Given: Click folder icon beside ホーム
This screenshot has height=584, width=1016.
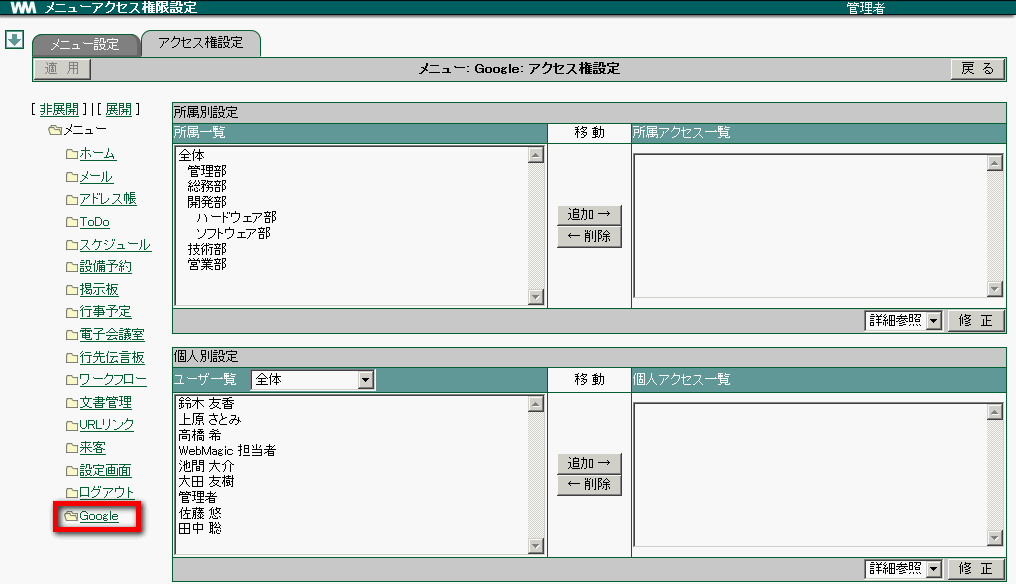Looking at the screenshot, I should 72,154.
